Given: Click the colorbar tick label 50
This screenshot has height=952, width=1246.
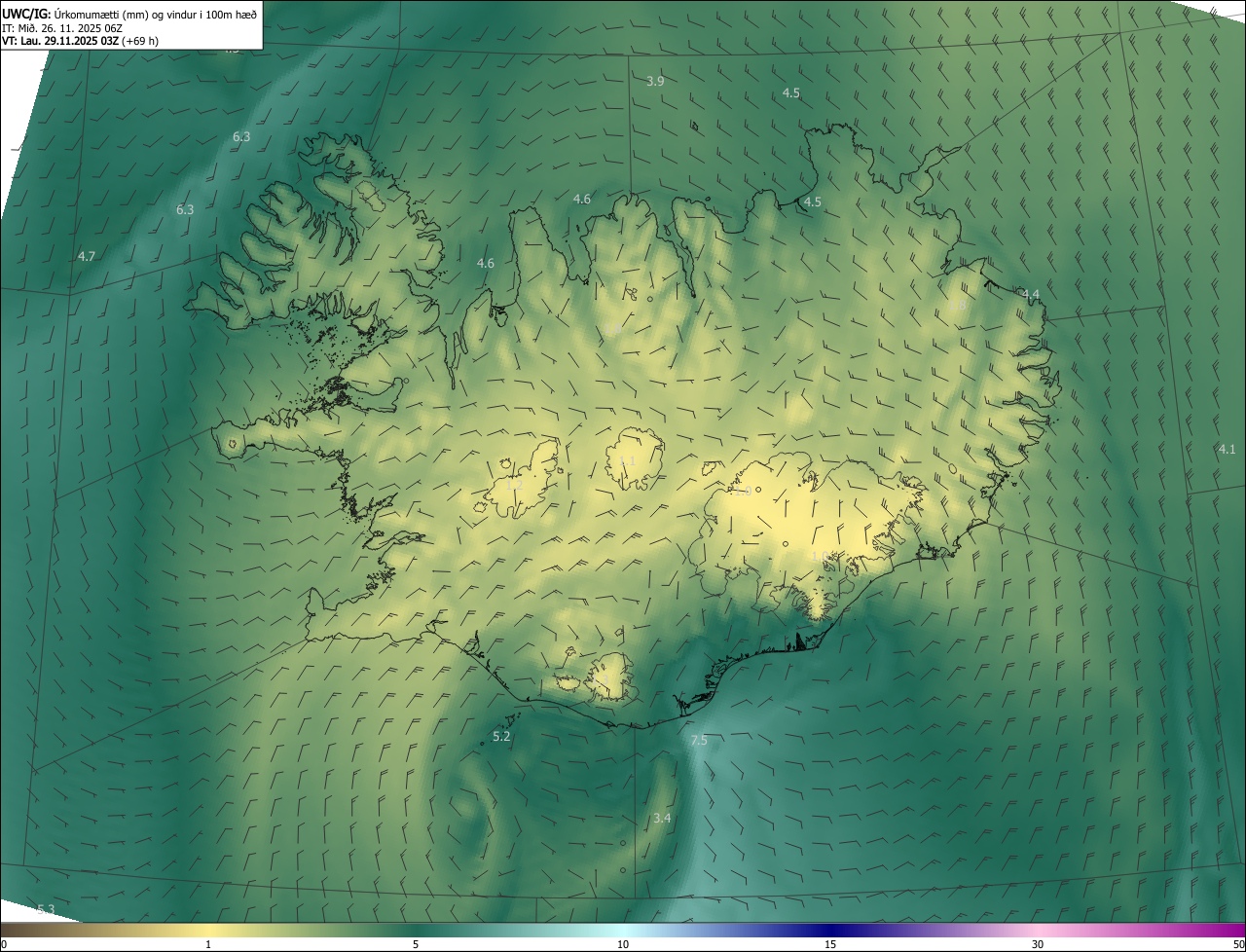Looking at the screenshot, I should pos(1238,944).
